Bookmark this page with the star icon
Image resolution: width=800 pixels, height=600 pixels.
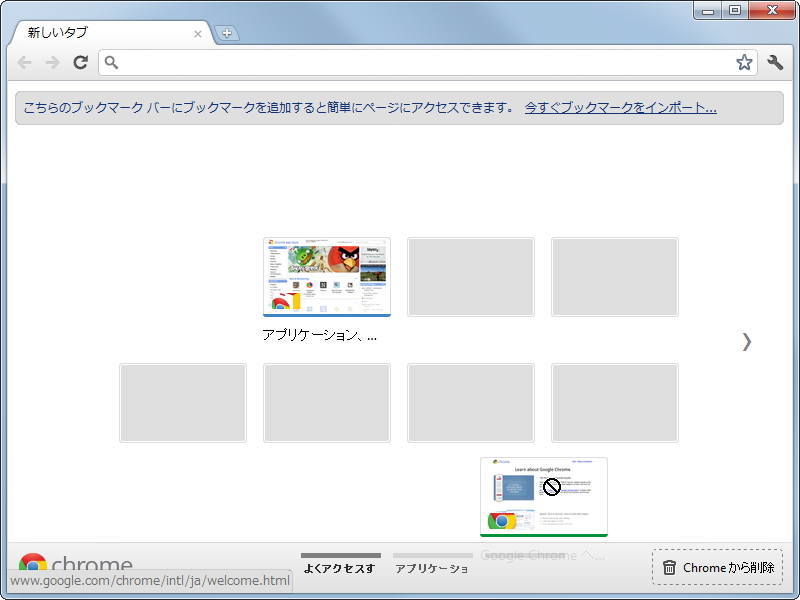point(744,62)
